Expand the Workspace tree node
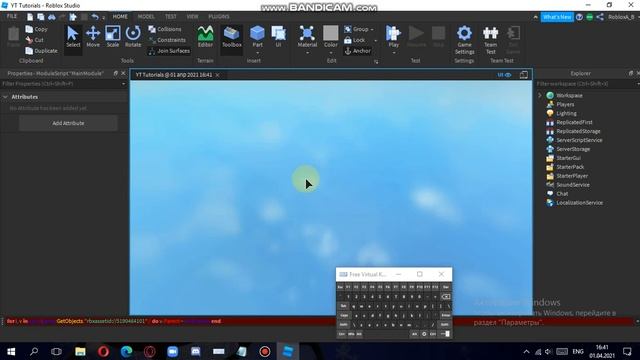640x360 pixels. tap(540, 96)
